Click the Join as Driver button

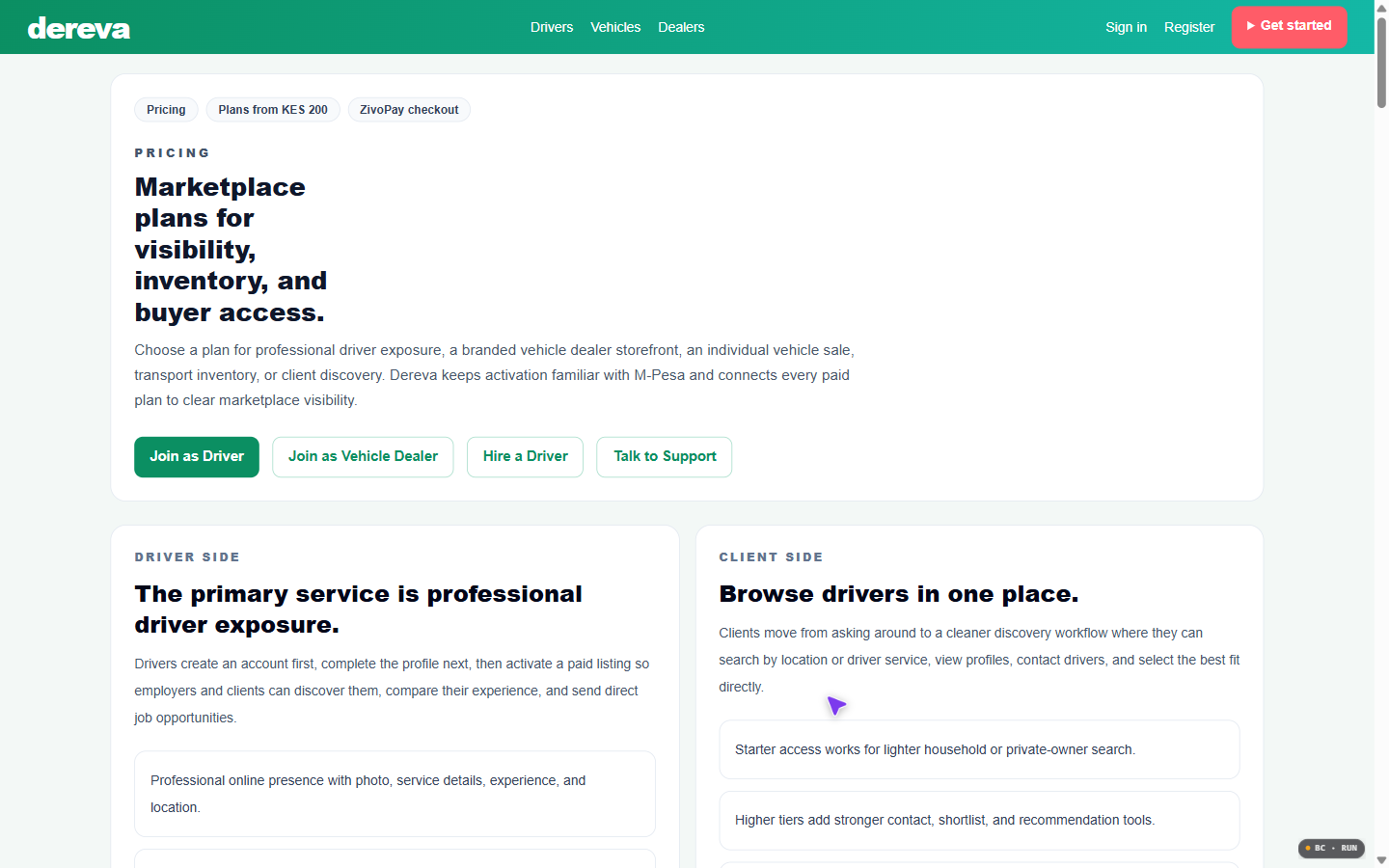click(x=197, y=457)
